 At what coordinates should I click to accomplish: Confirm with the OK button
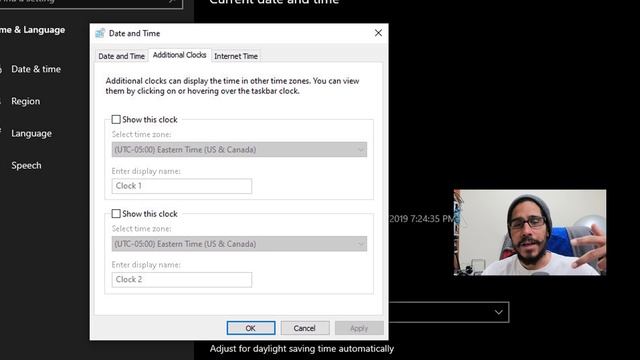point(251,328)
